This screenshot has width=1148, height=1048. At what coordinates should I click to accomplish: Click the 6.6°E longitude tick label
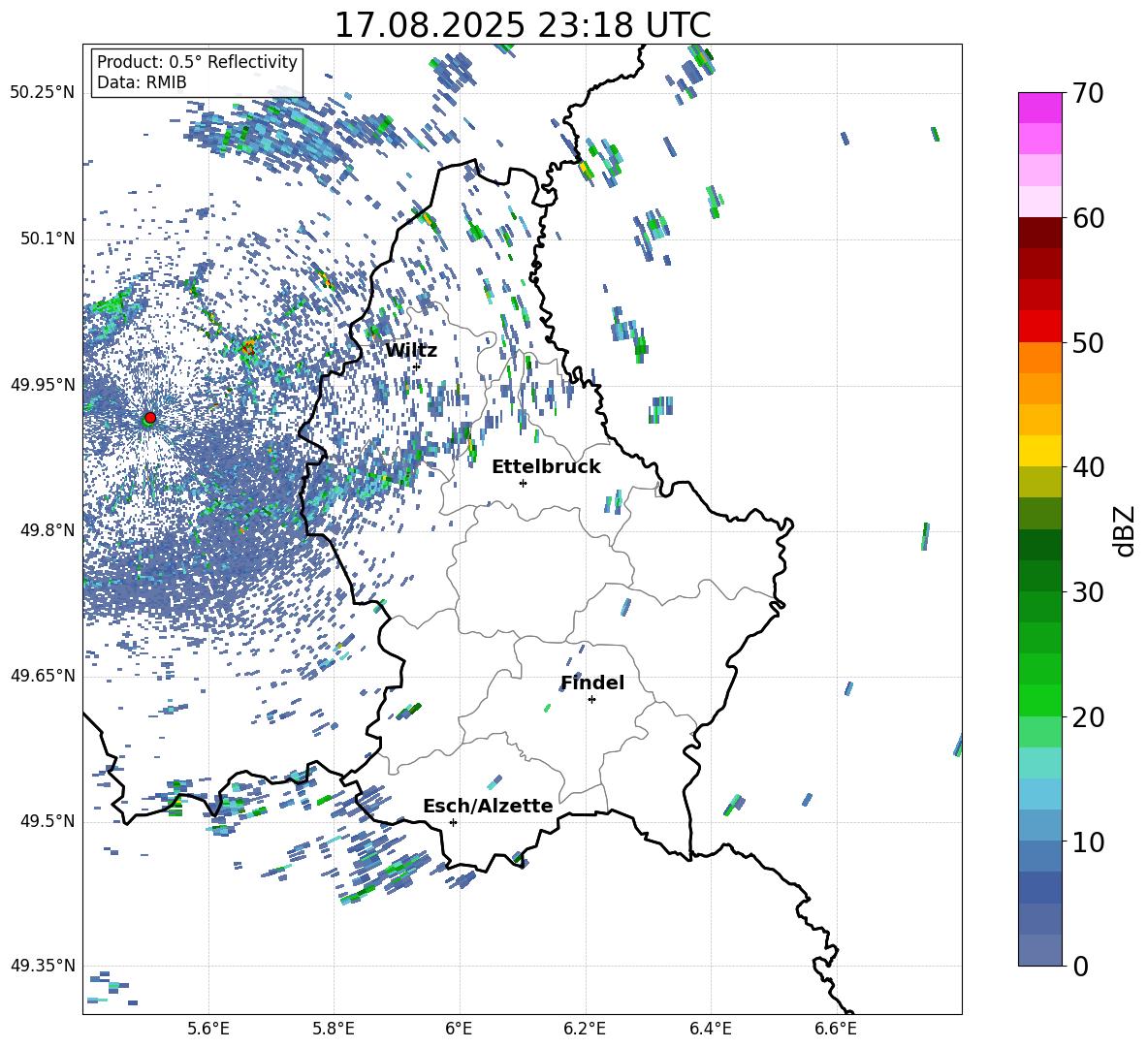click(836, 1029)
